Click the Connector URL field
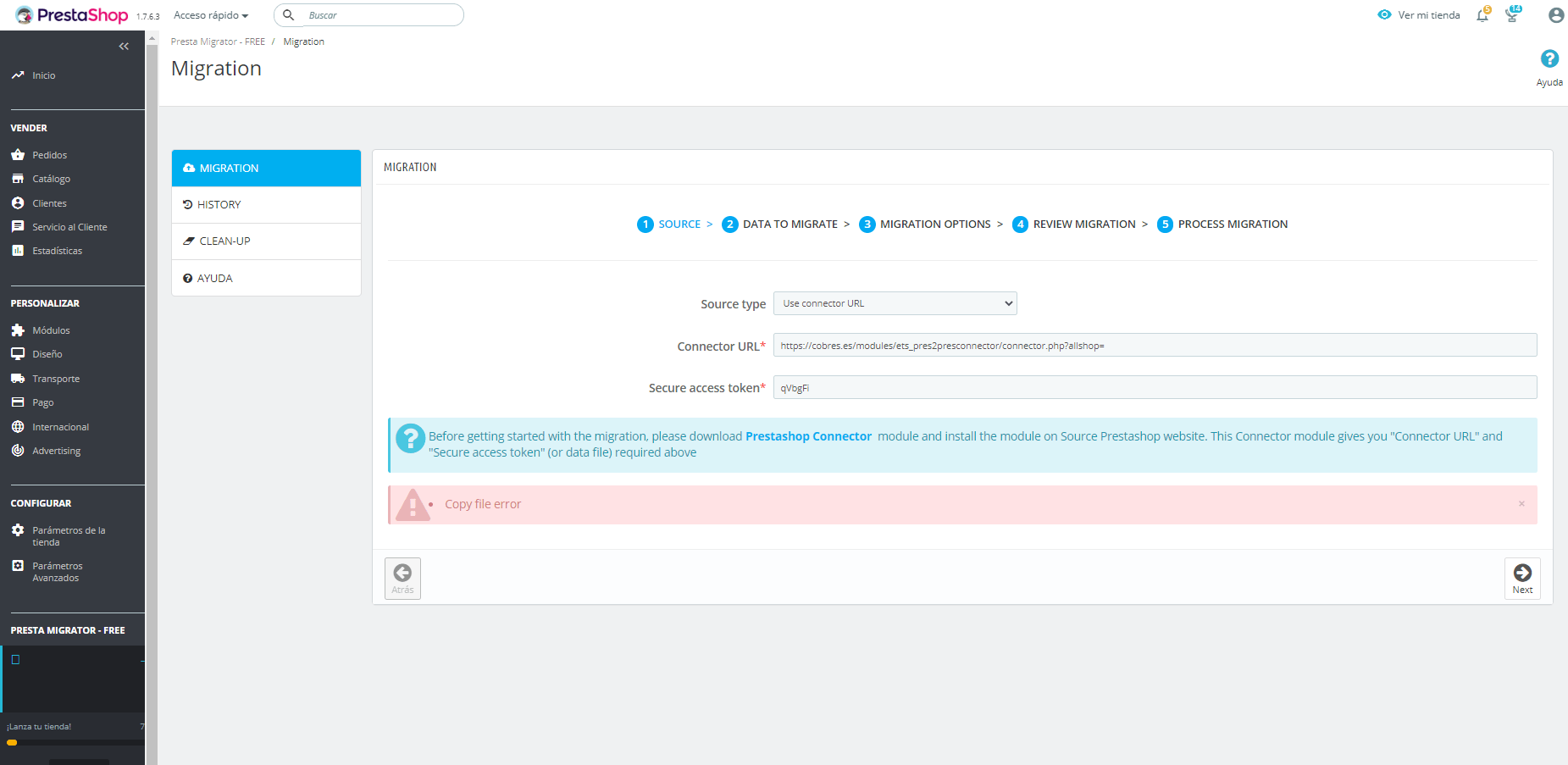Viewport: 1568px width, 765px height. [1155, 345]
